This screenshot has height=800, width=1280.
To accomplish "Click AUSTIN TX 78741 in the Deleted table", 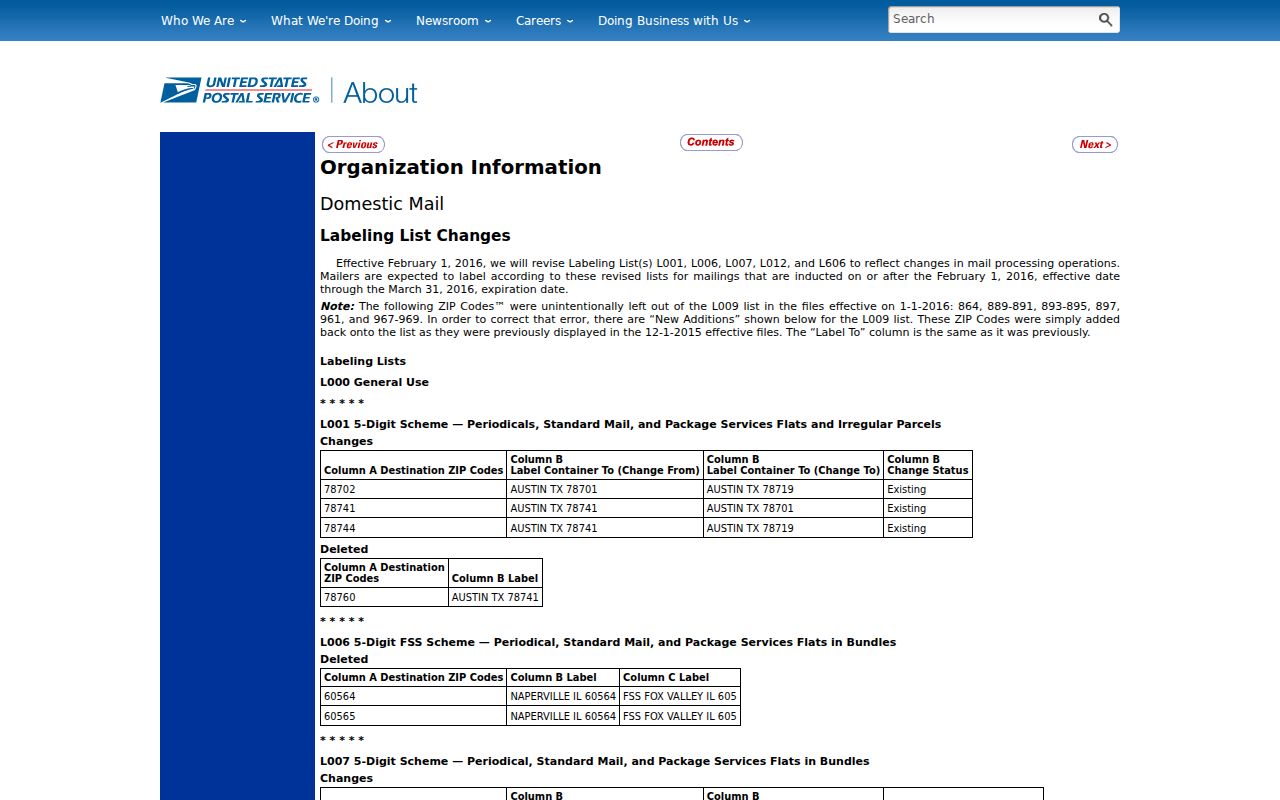I will pos(495,597).
